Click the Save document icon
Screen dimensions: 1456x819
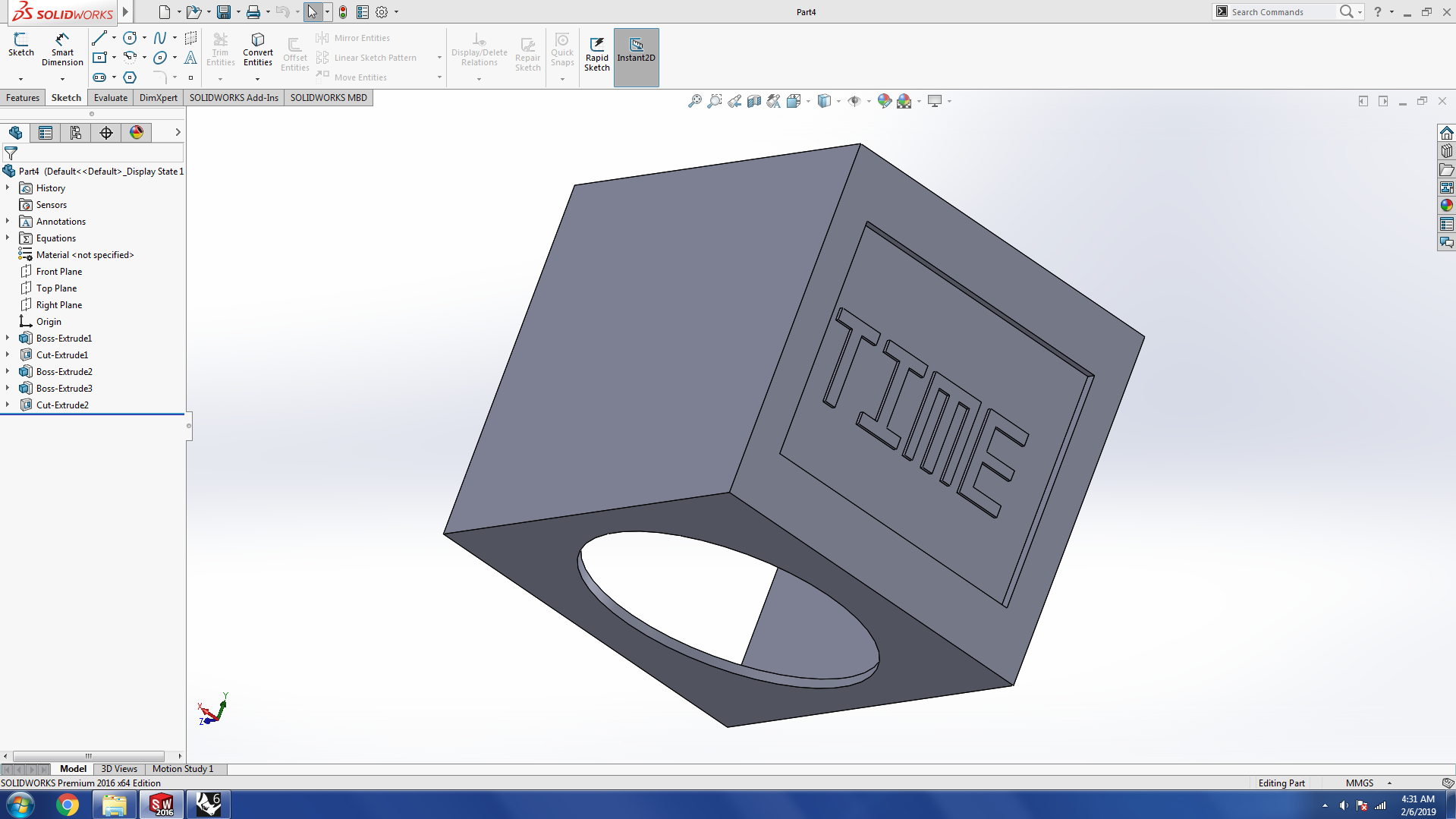click(x=224, y=12)
